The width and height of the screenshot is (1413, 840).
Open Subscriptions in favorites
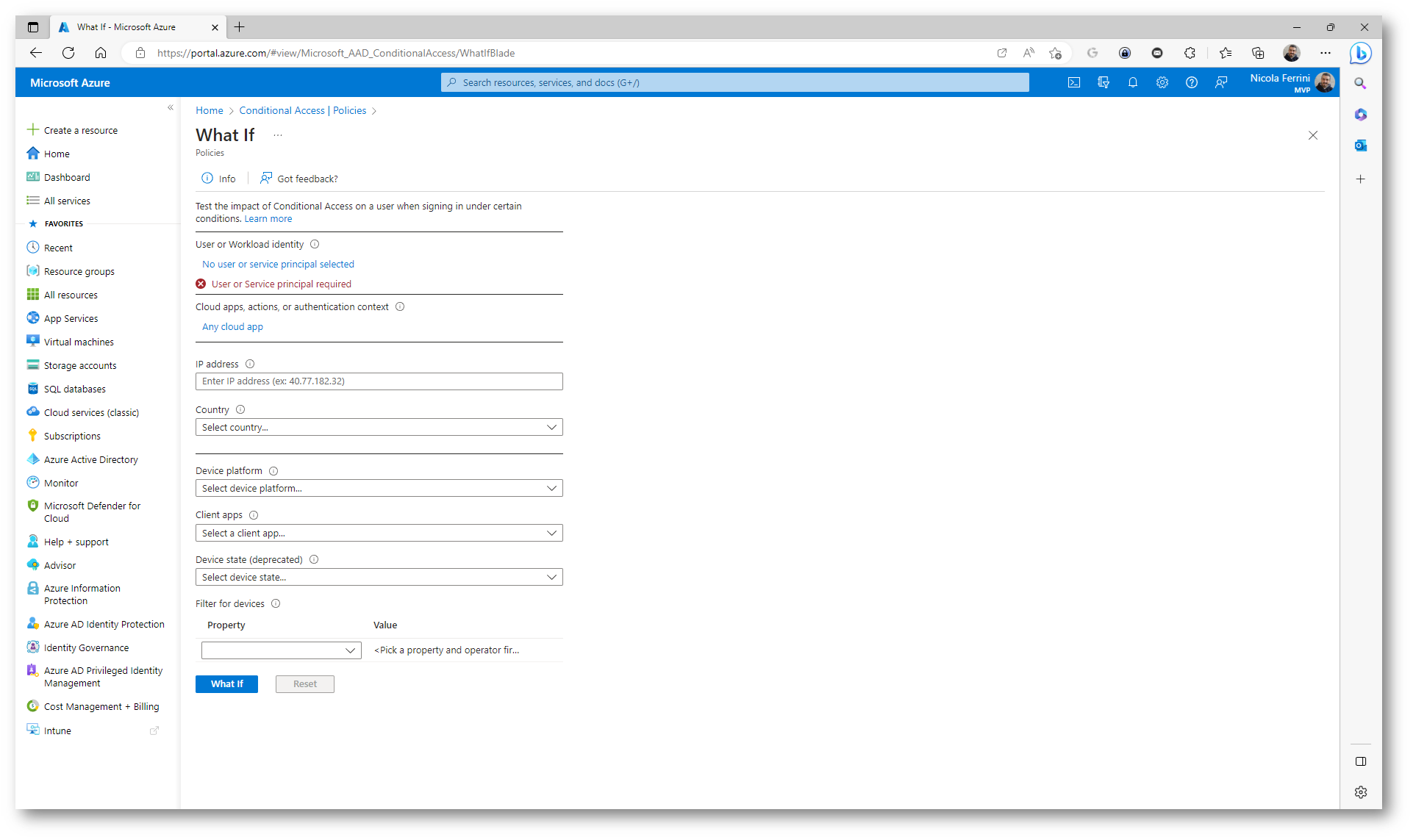pos(64,436)
